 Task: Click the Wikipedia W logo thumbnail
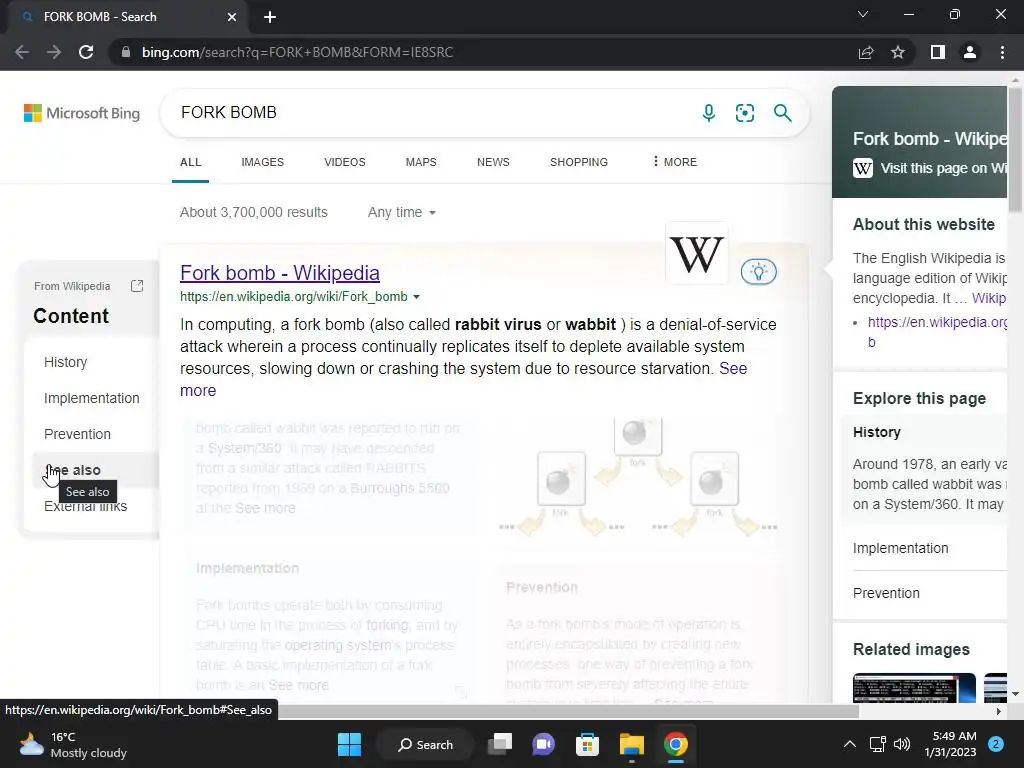coord(697,253)
